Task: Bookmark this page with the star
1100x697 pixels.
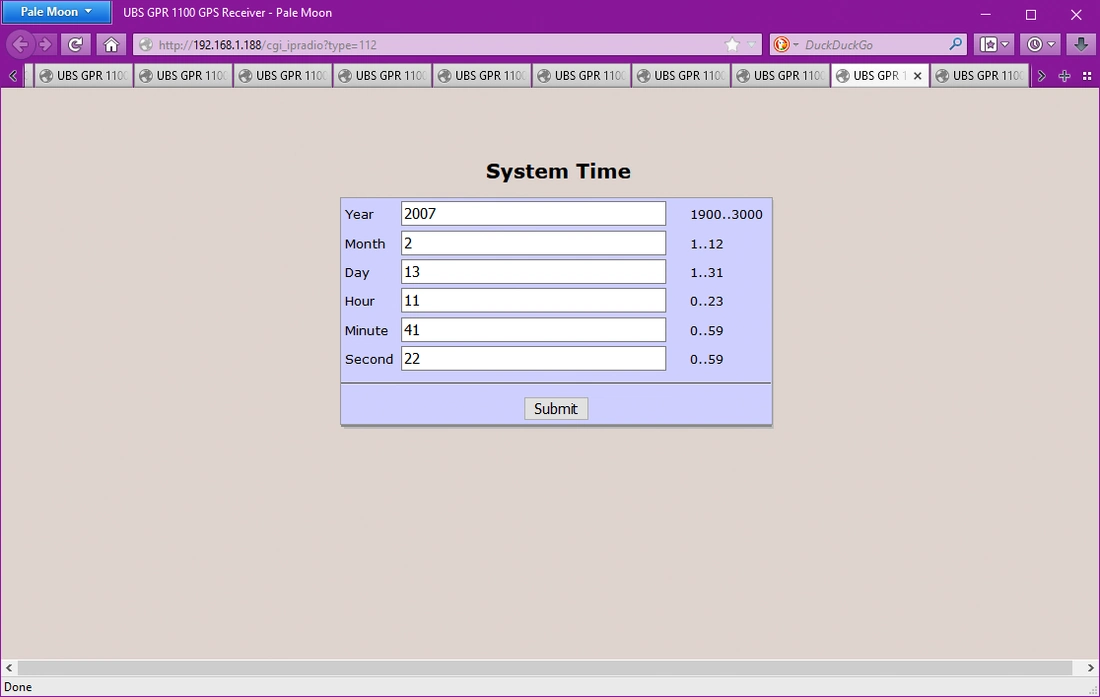Action: click(x=732, y=45)
